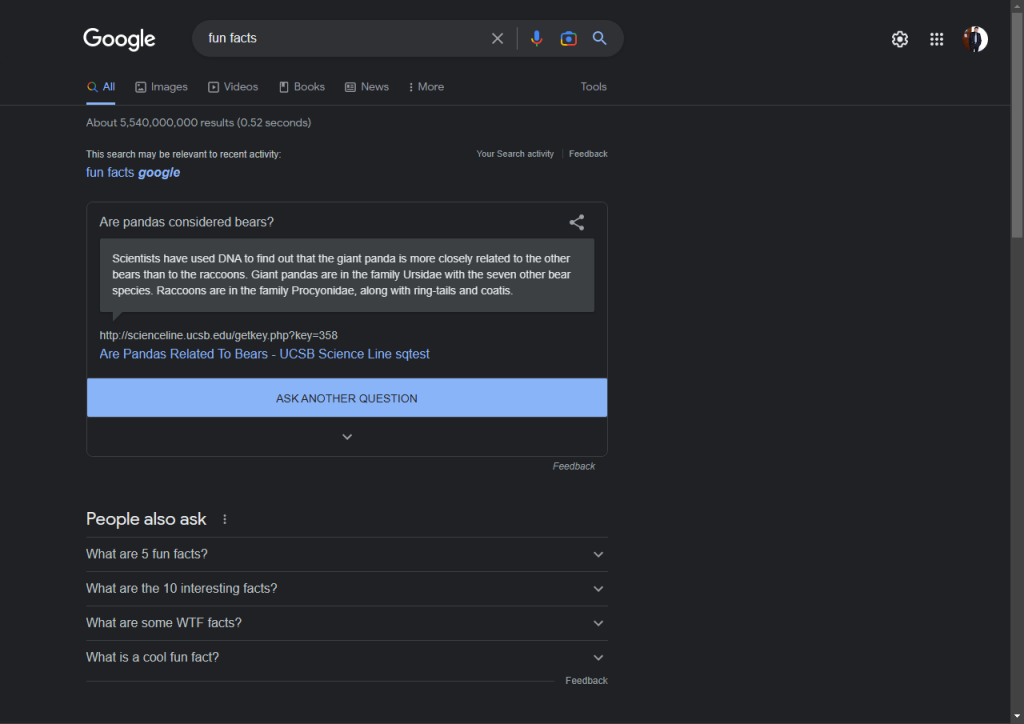Switch to the Videos tab
The image size is (1024, 724).
pyautogui.click(x=233, y=87)
